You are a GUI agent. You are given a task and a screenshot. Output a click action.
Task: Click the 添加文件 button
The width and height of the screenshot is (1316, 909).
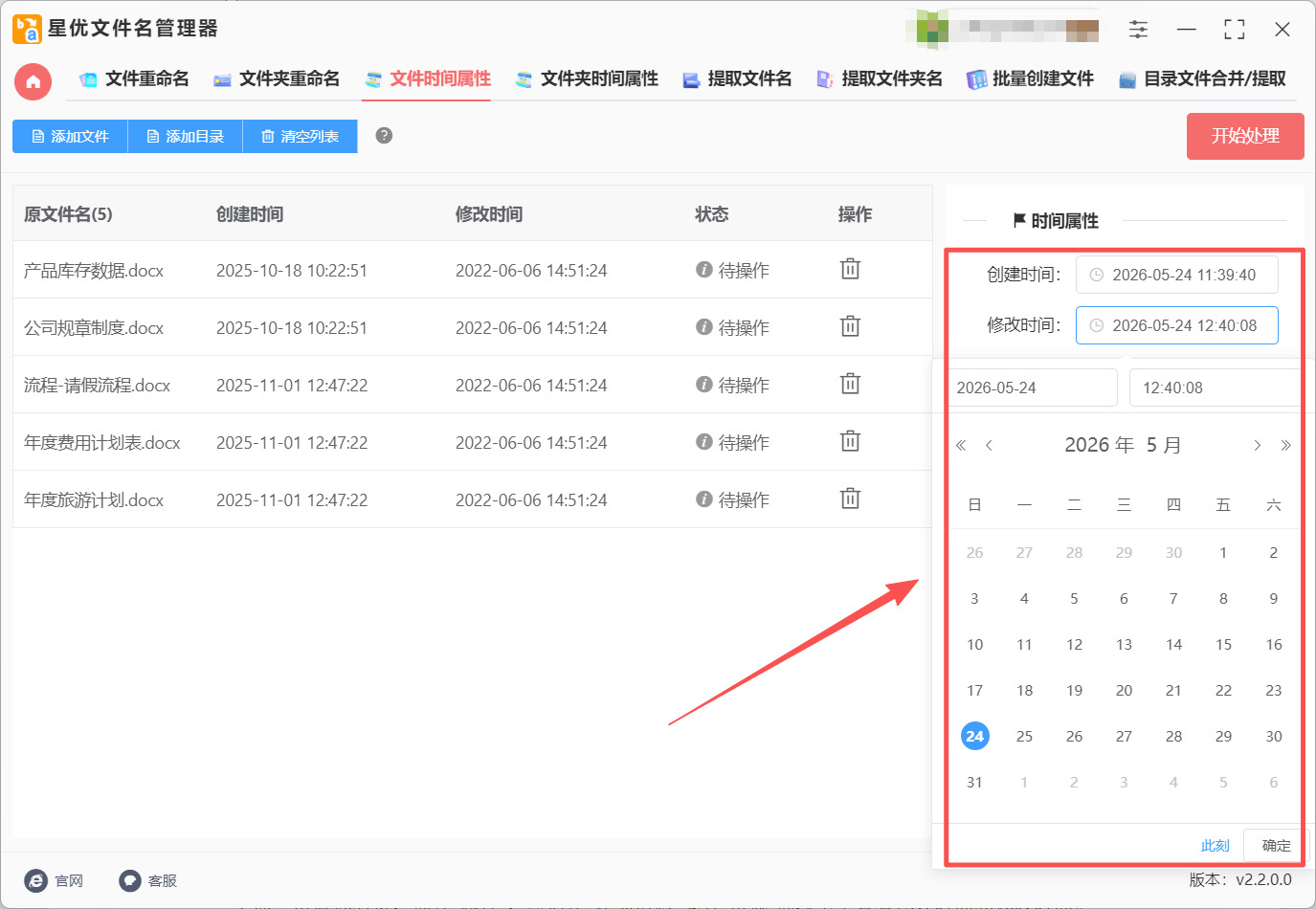pyautogui.click(x=70, y=136)
